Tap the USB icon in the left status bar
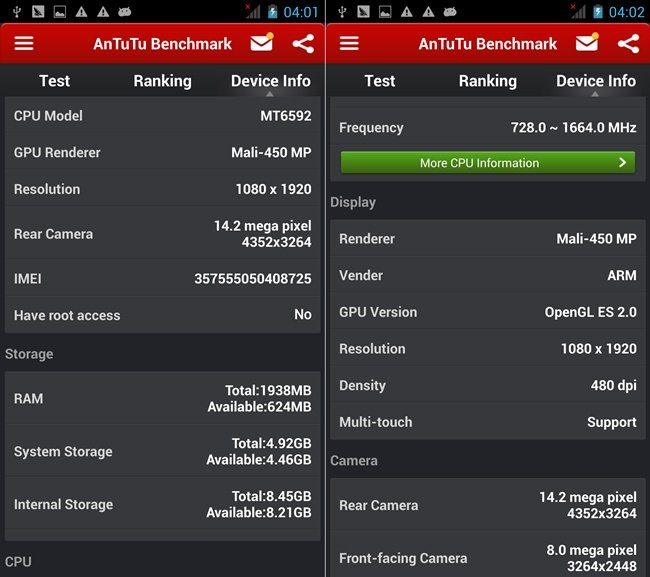 click(17, 12)
